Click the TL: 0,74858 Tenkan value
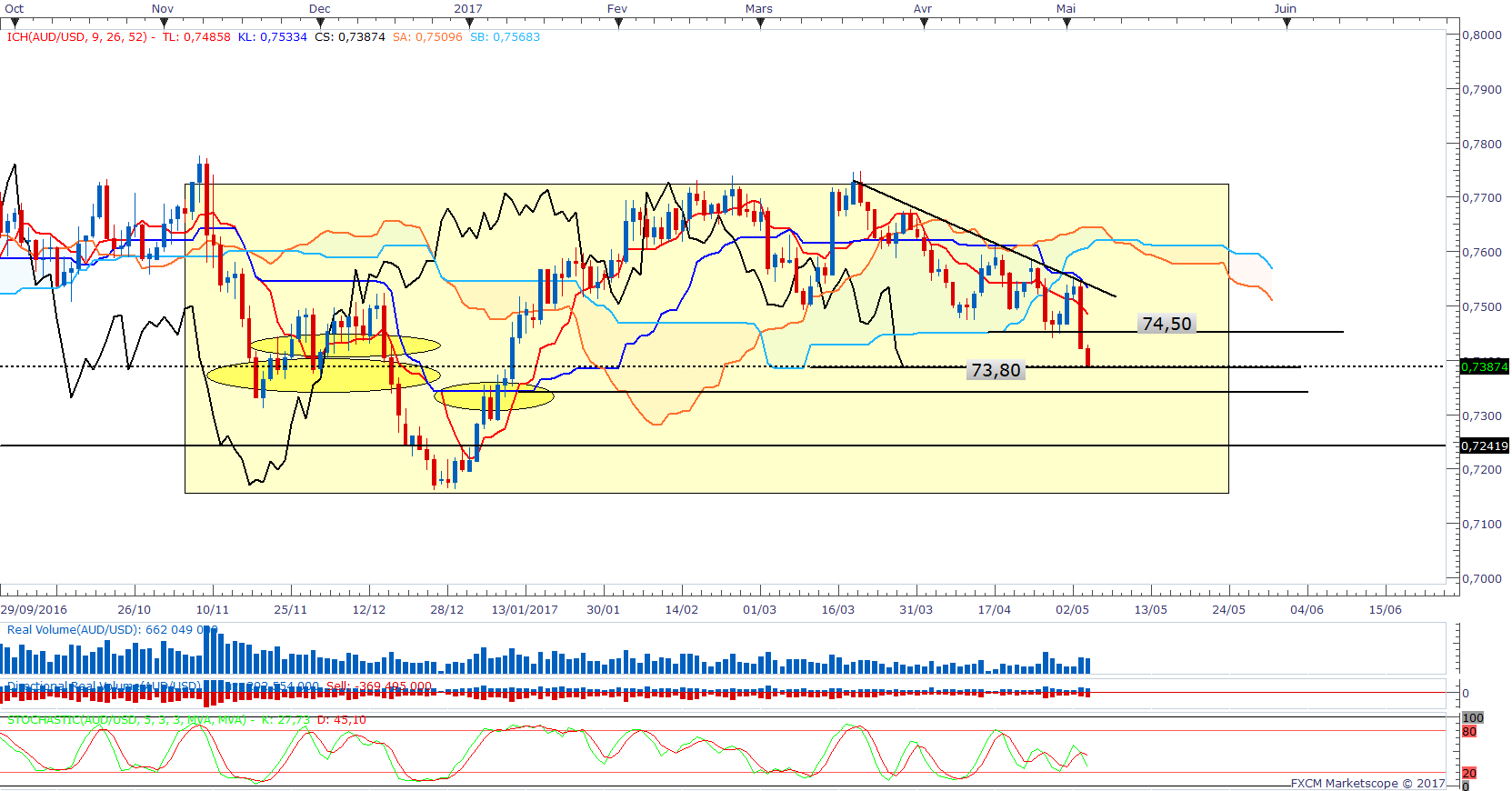 tap(196, 37)
